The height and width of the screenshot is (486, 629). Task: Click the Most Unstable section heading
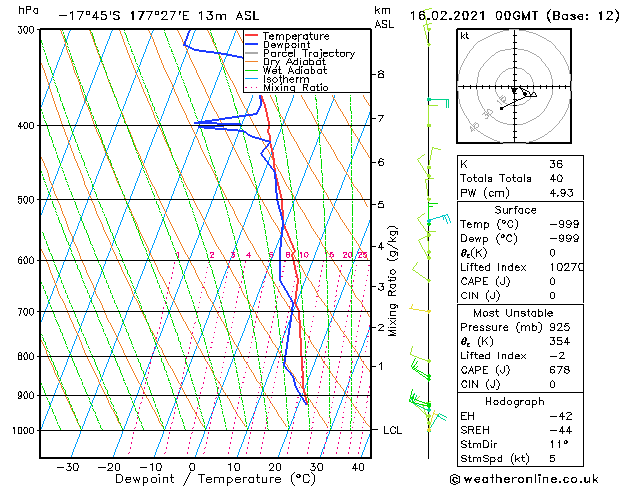513,313
